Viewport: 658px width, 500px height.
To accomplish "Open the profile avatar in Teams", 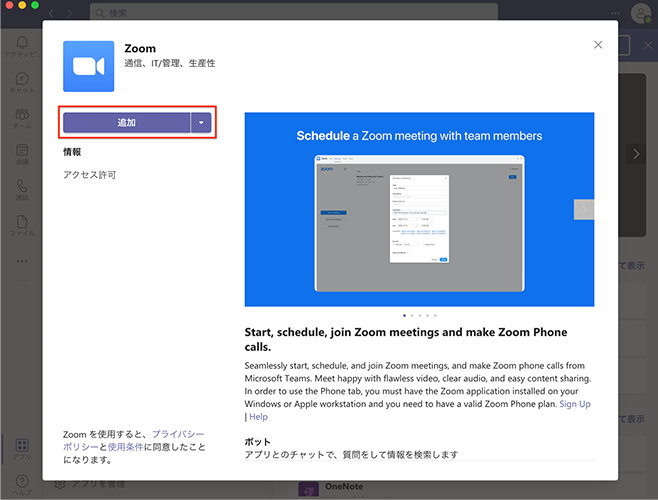I will click(x=640, y=13).
